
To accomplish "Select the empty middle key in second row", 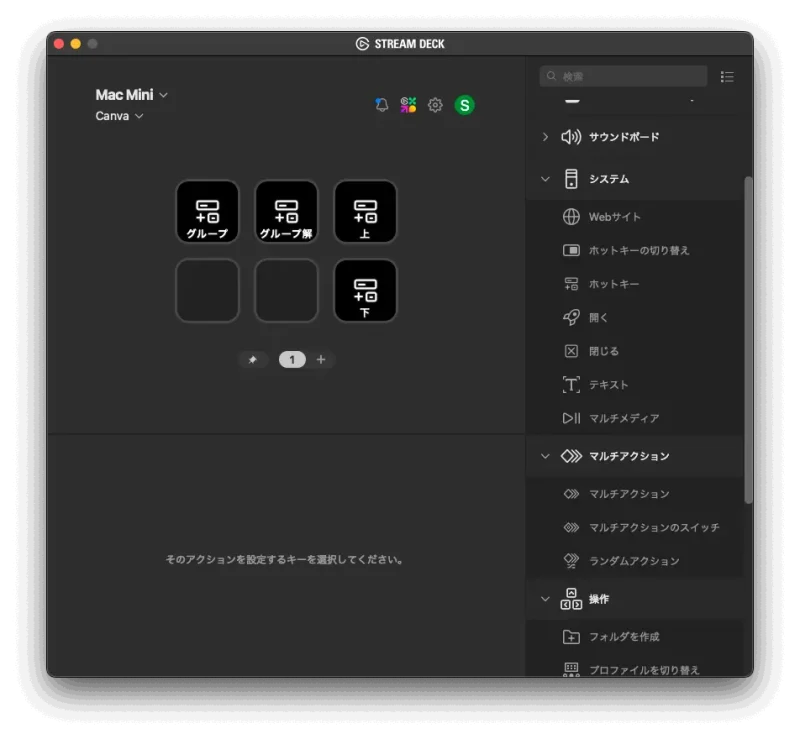I will [286, 290].
